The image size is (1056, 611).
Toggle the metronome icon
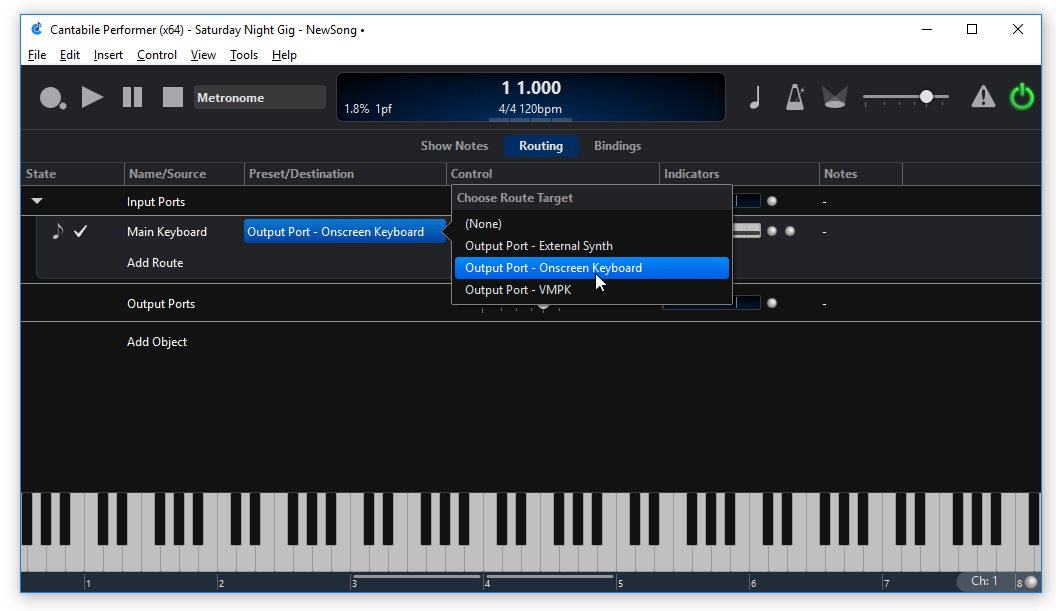coord(795,98)
